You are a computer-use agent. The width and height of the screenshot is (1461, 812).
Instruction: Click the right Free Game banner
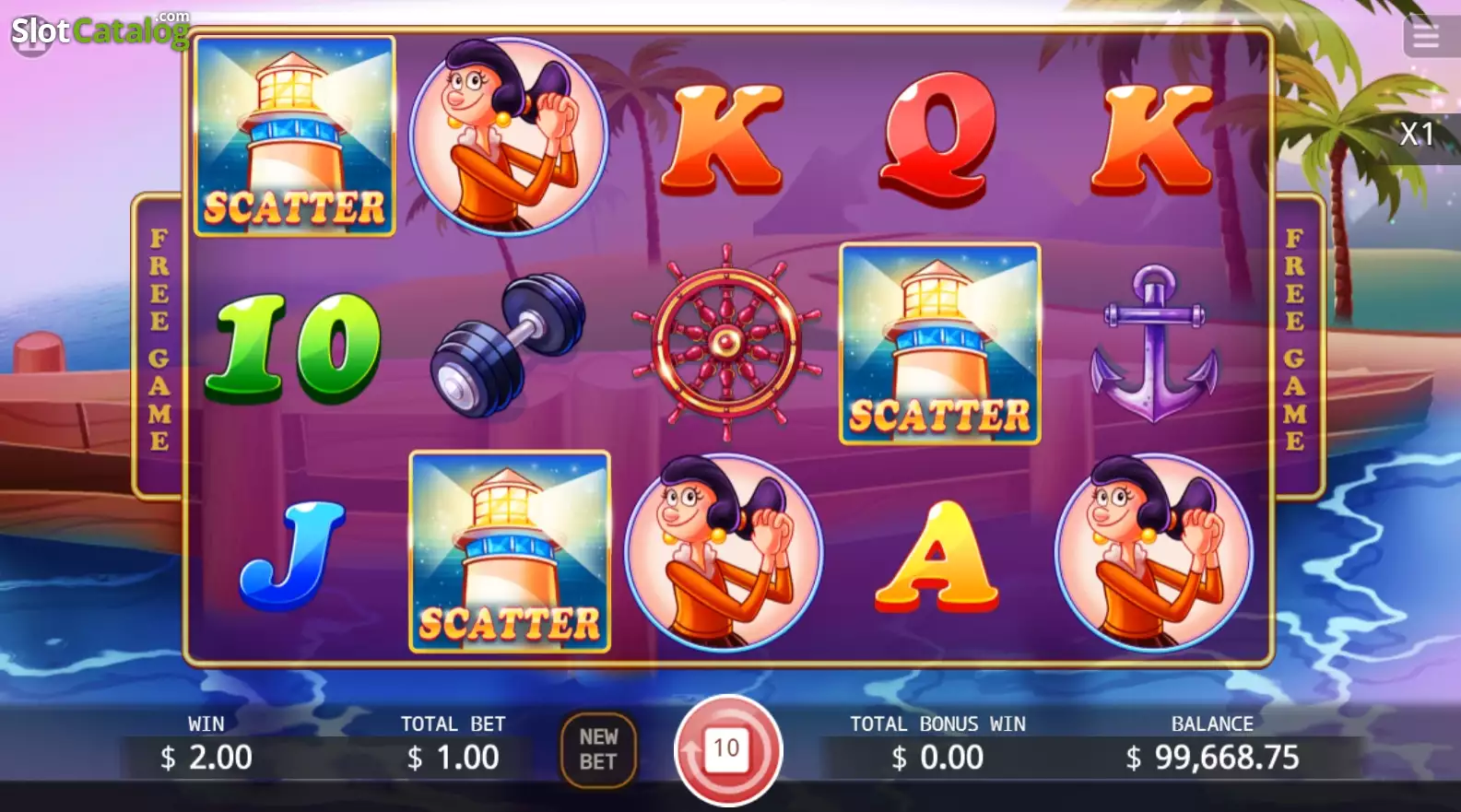tap(1296, 342)
